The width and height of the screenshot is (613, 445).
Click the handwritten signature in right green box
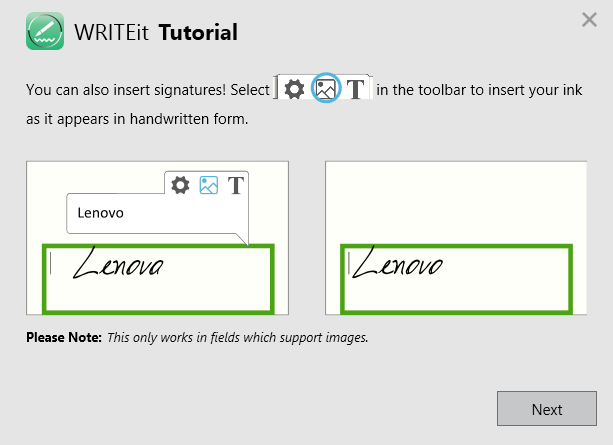(x=398, y=265)
